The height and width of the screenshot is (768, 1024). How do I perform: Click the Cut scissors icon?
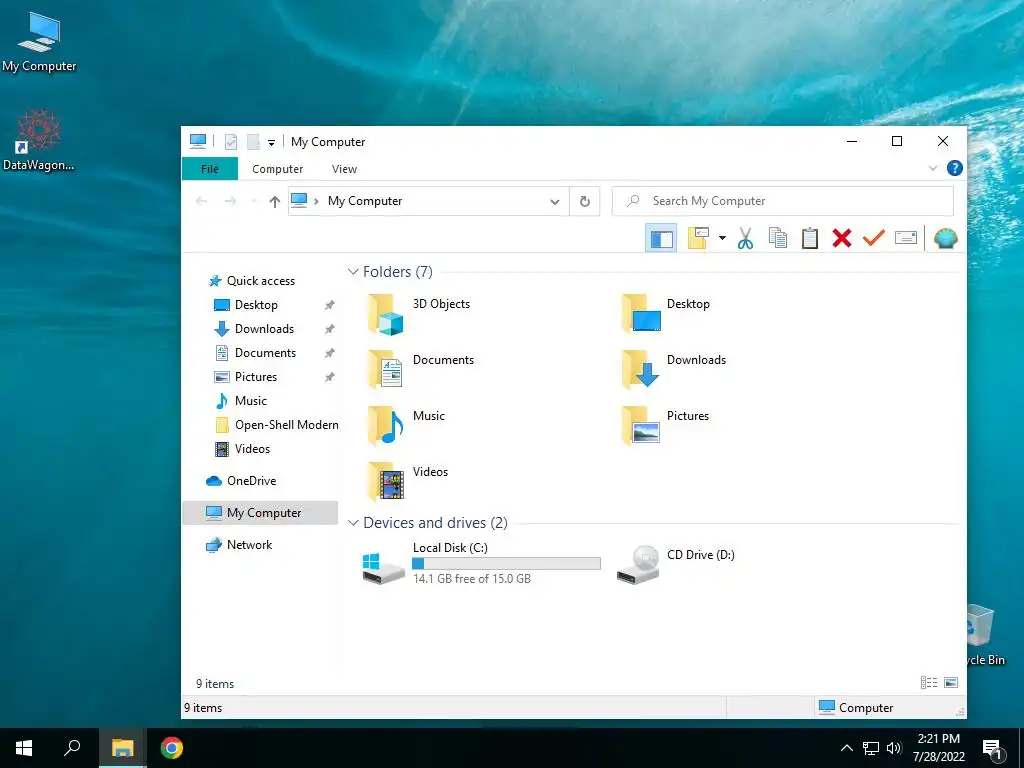pos(745,238)
